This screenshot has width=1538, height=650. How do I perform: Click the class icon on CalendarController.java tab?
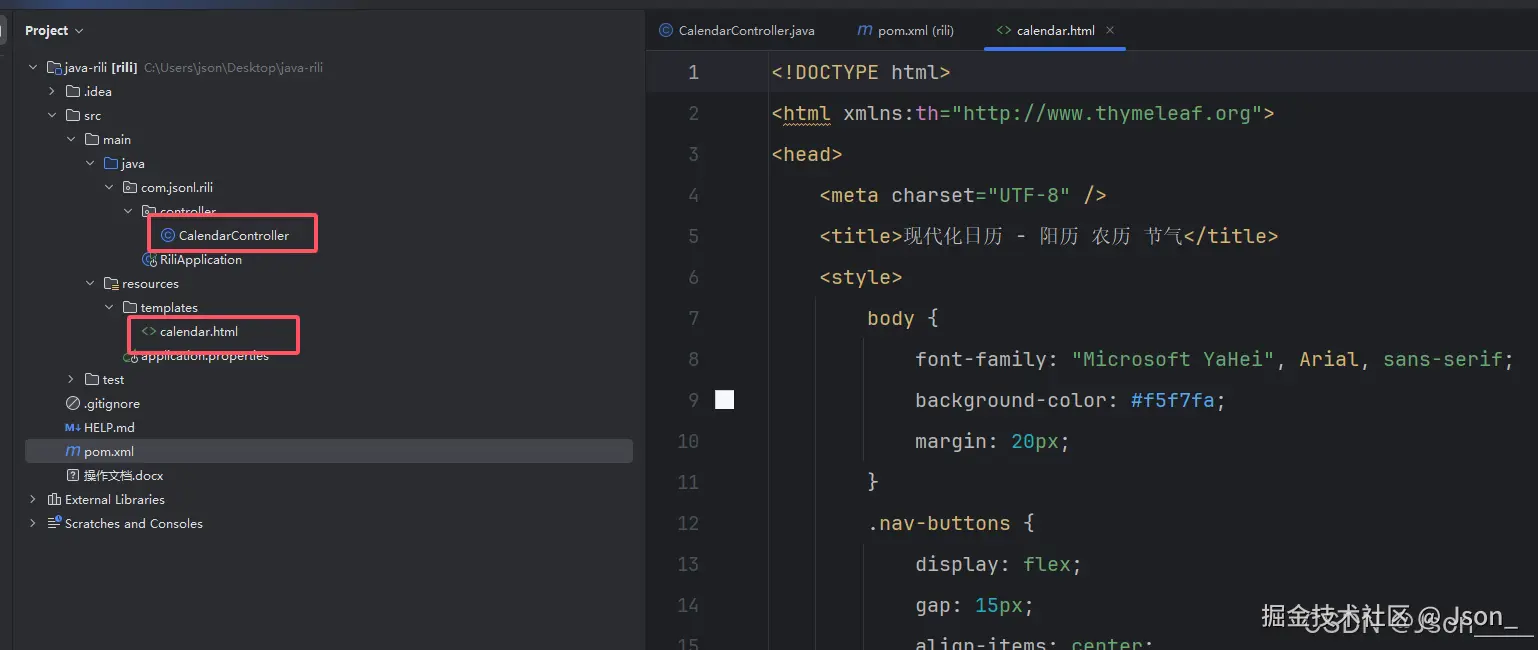666,31
